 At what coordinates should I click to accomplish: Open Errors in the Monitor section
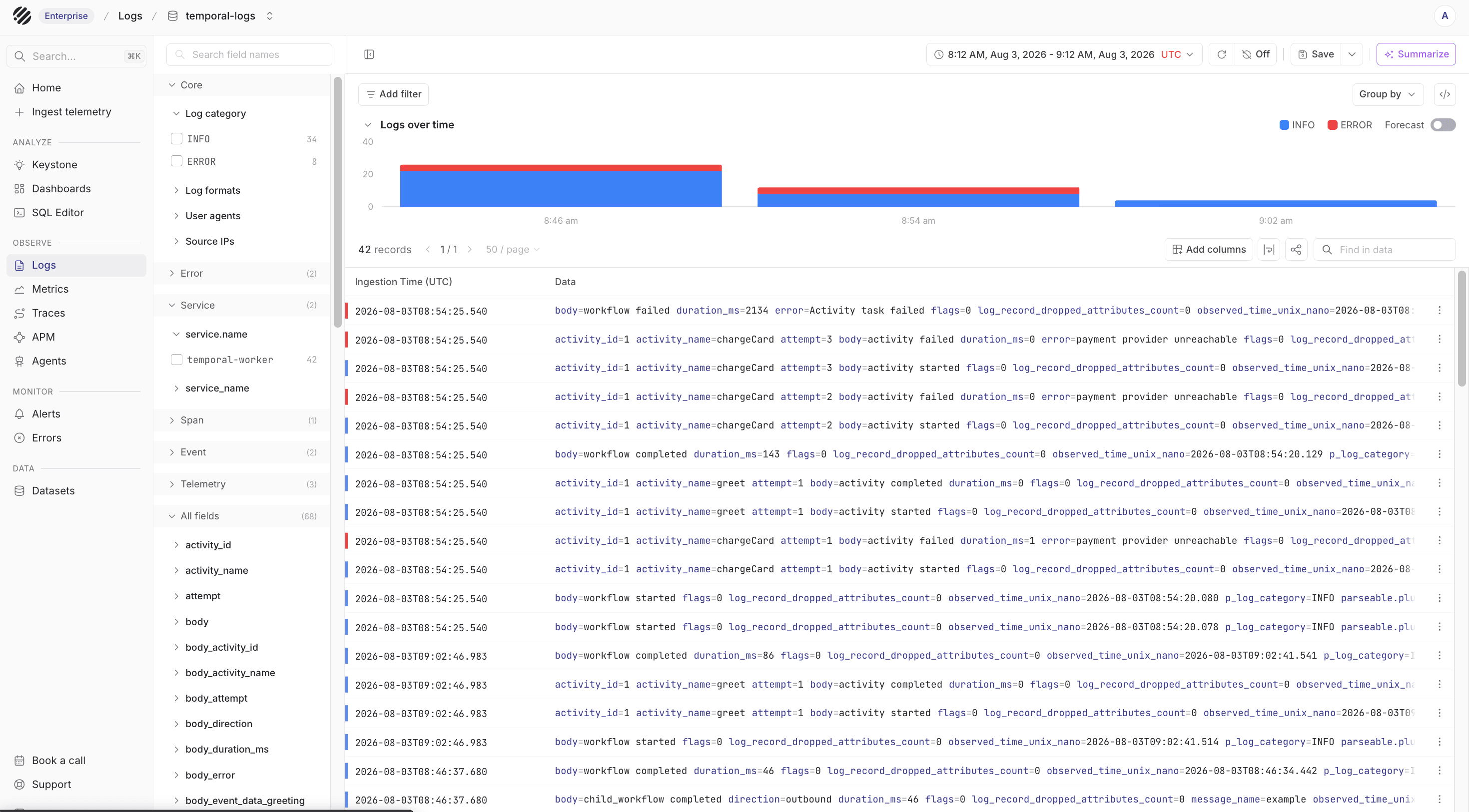pos(76,437)
